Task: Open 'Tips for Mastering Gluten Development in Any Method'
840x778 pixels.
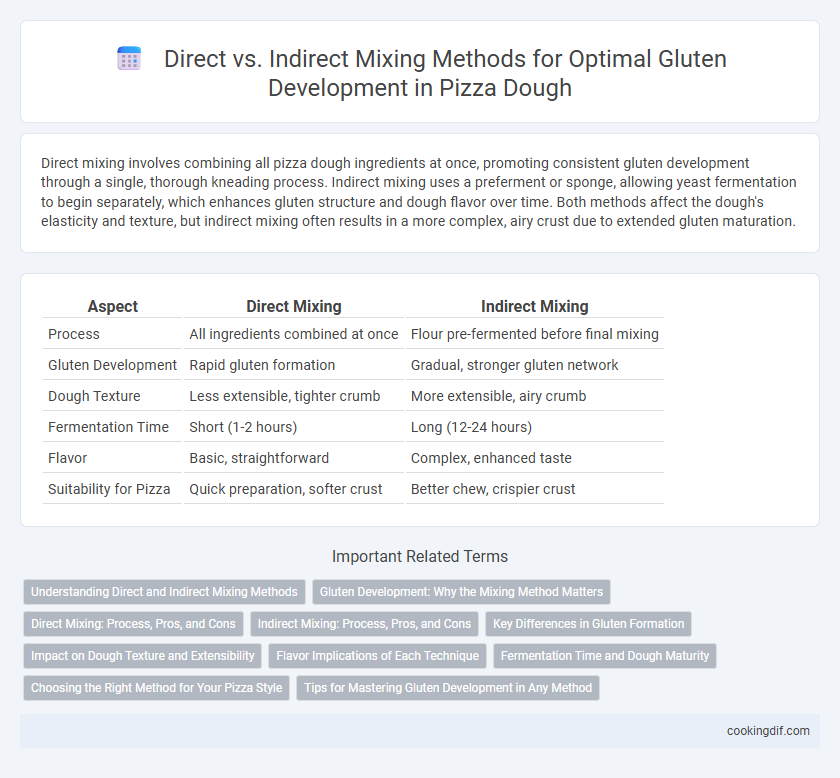Action: point(448,688)
